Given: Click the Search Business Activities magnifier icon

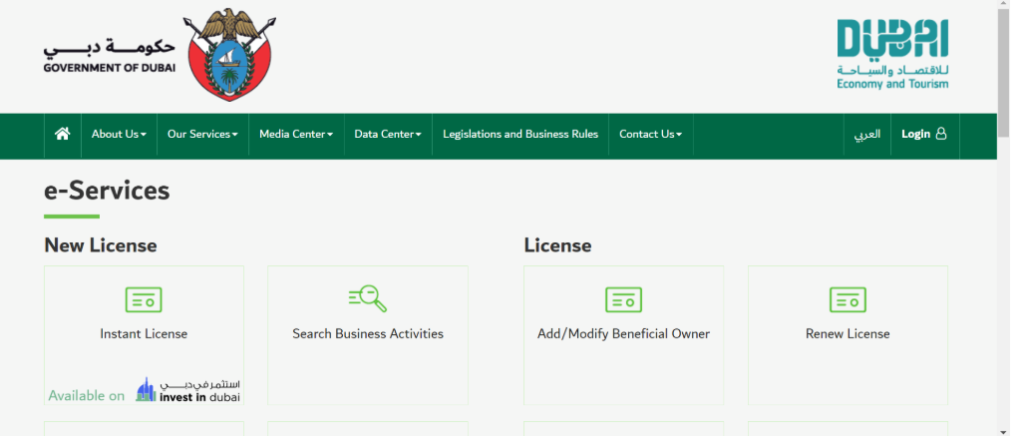Looking at the screenshot, I should point(367,298).
